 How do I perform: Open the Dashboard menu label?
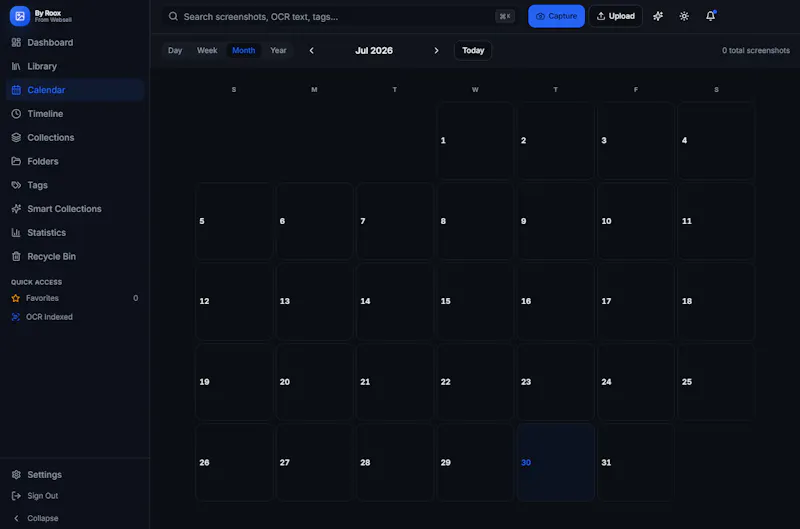pyautogui.click(x=50, y=42)
